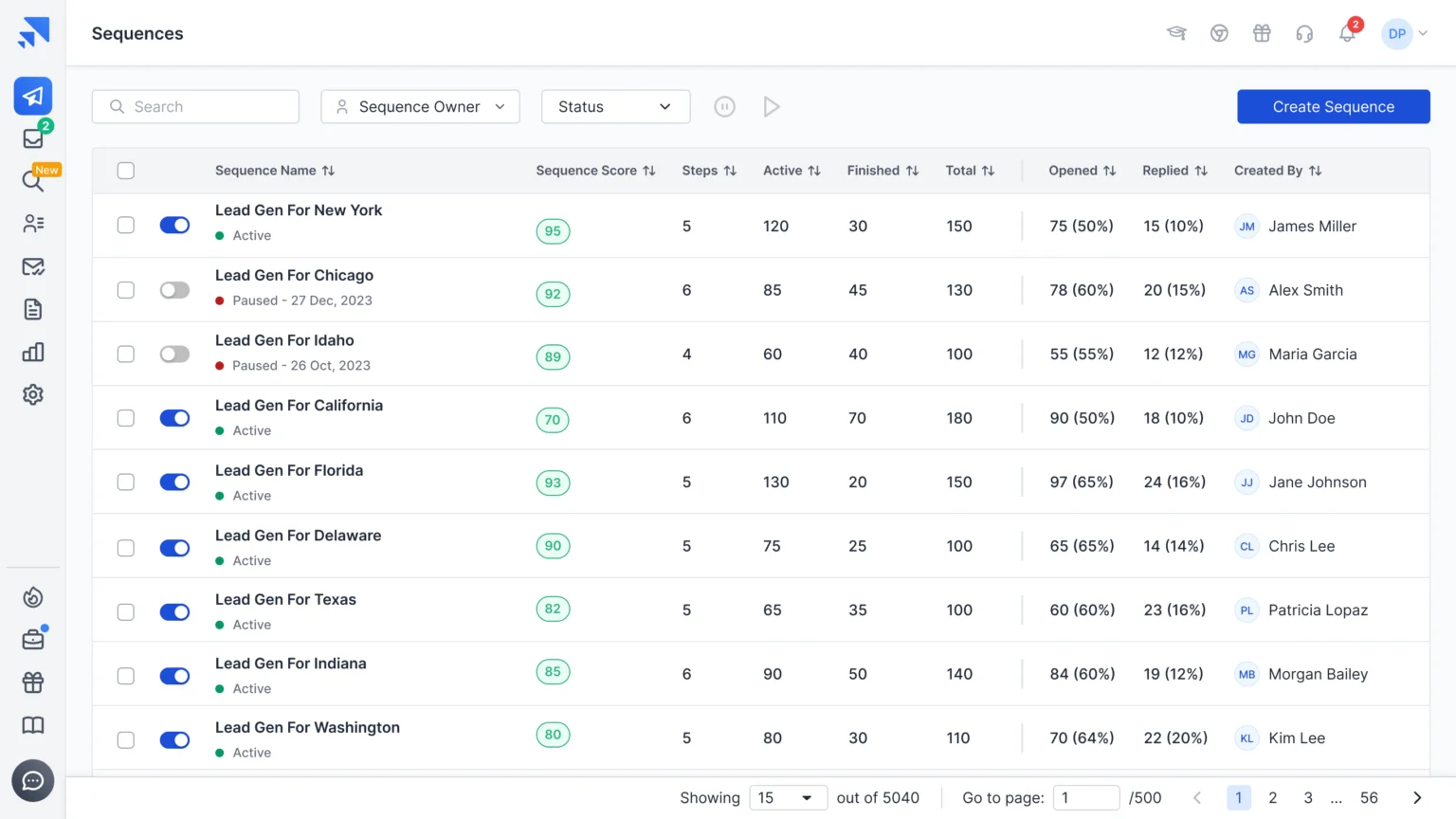Click the pause sequences icon

pyautogui.click(x=724, y=107)
